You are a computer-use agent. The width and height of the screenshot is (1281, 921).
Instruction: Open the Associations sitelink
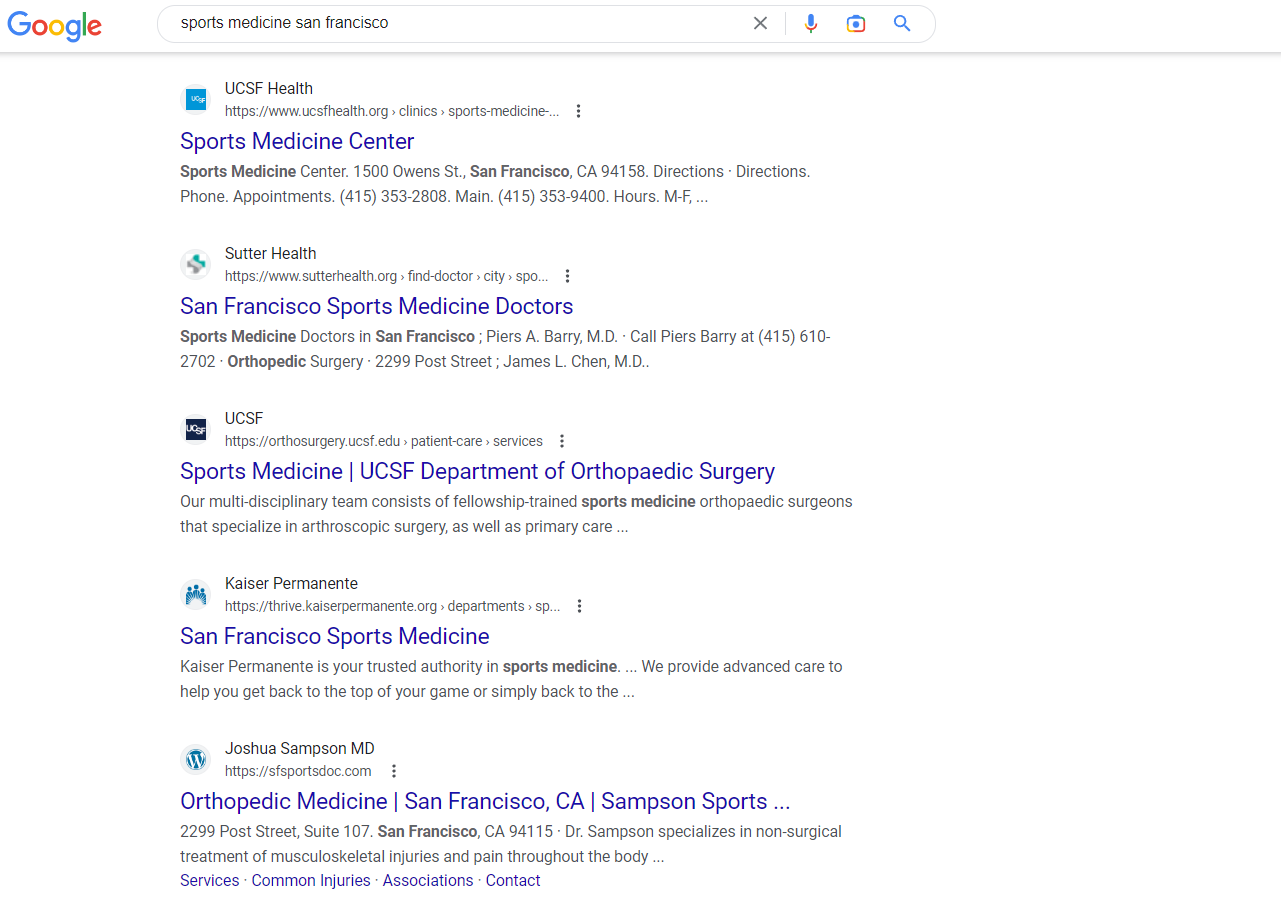(428, 881)
